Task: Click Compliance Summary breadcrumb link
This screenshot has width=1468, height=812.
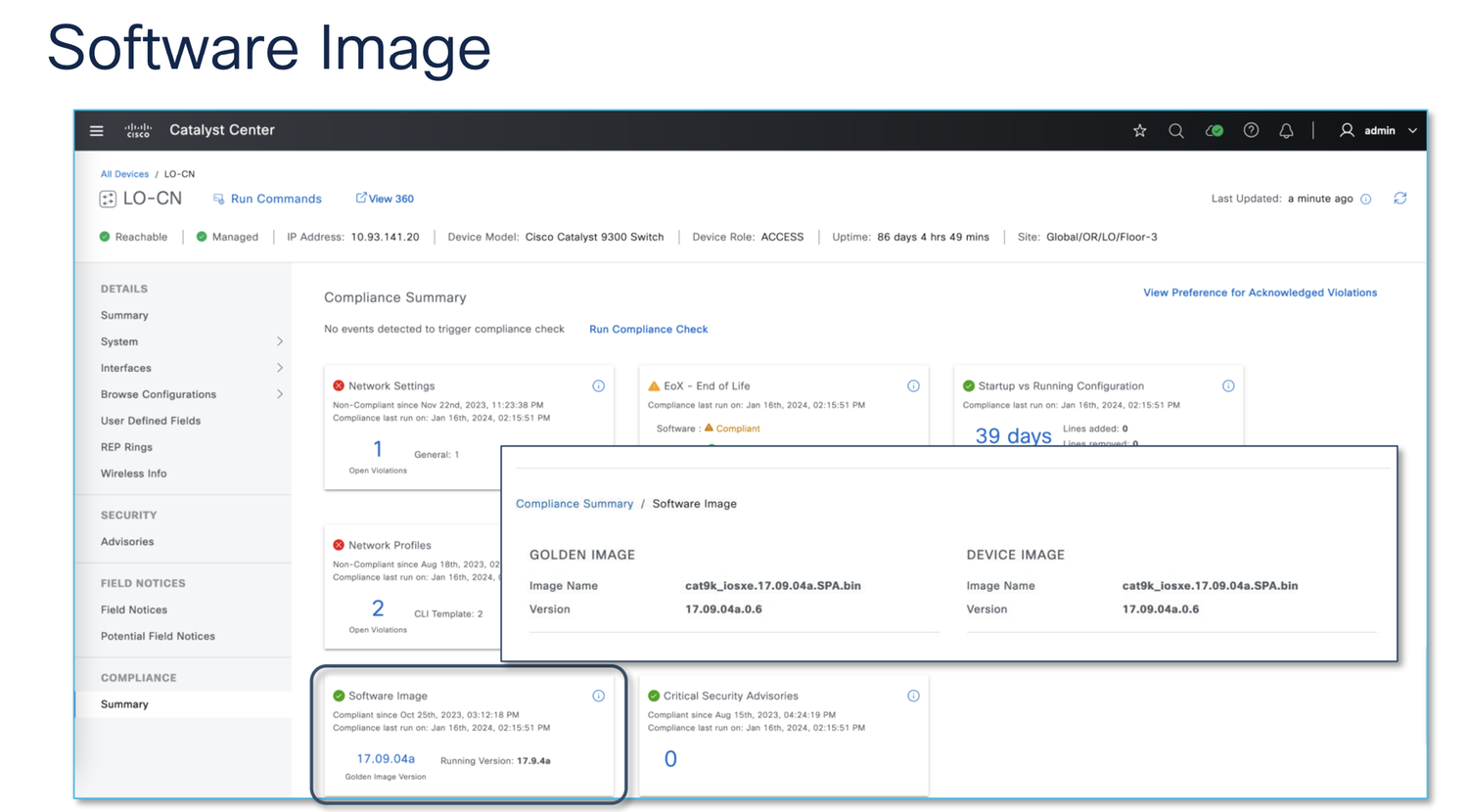Action: click(x=574, y=504)
